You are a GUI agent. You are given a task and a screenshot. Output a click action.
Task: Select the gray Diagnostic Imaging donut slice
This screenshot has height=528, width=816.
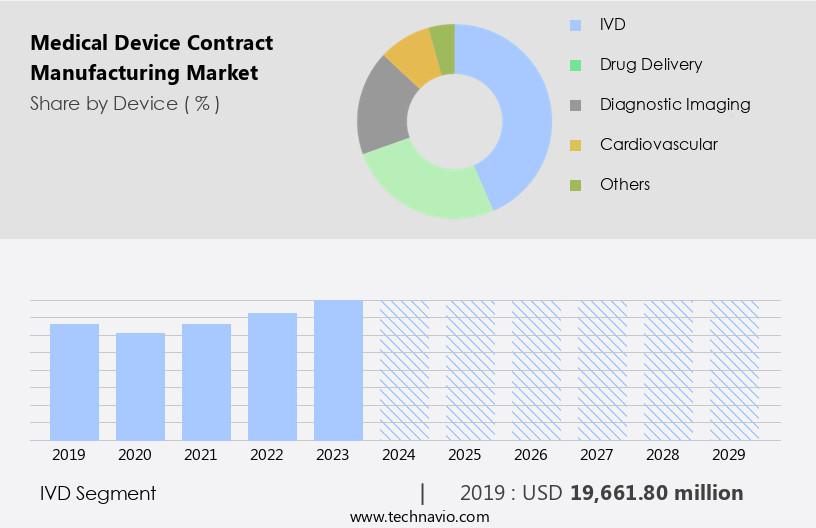[x=382, y=108]
